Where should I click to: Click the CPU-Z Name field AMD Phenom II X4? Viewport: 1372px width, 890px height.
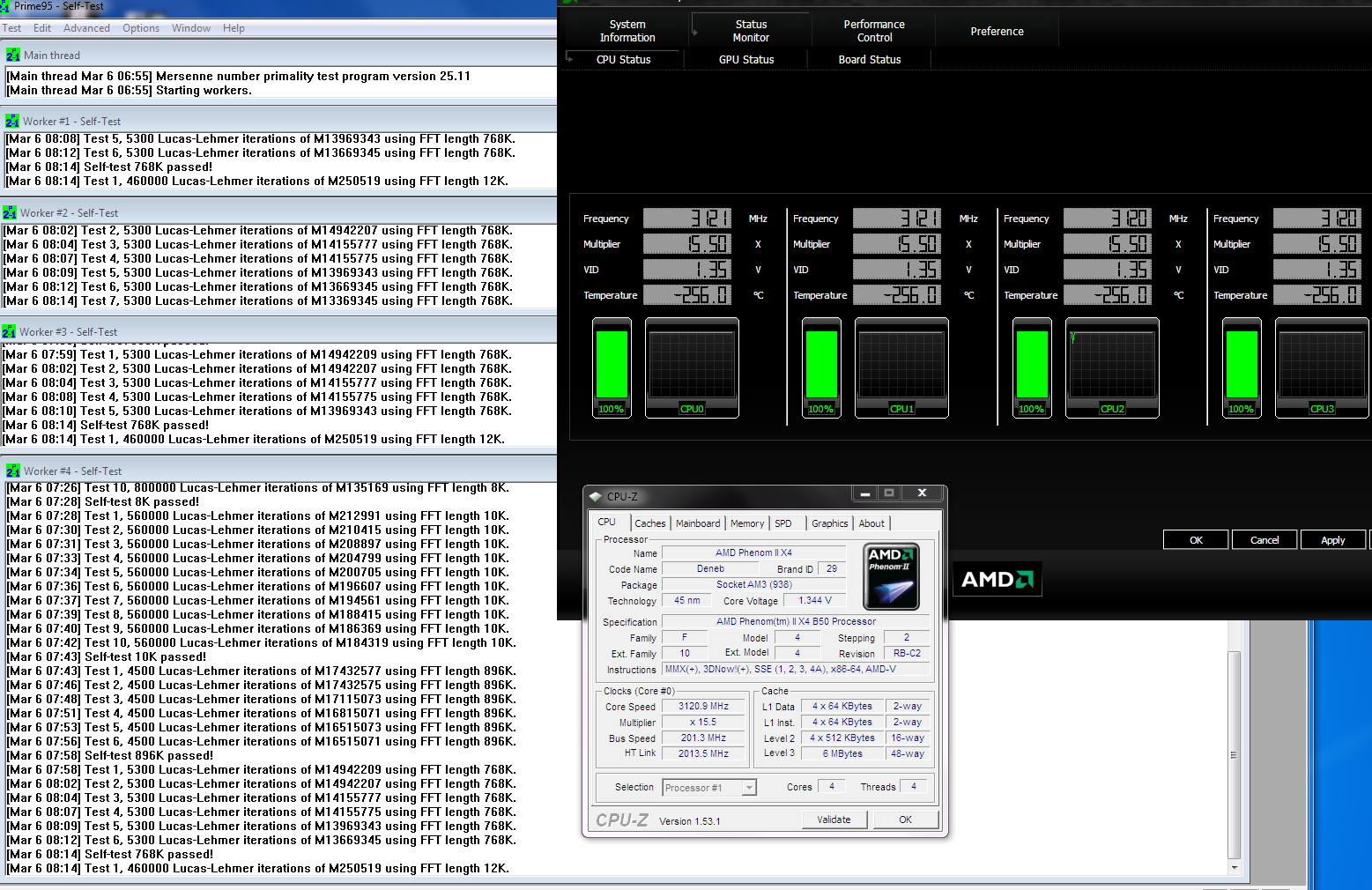[x=753, y=553]
